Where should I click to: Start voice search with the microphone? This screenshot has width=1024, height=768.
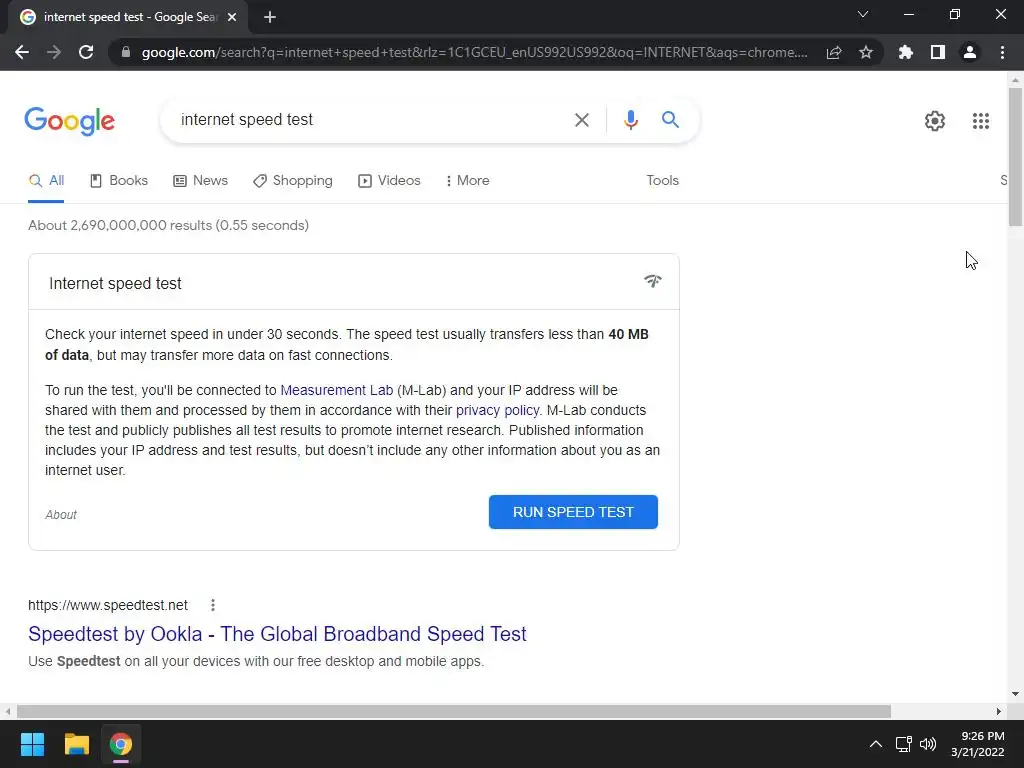pos(630,120)
